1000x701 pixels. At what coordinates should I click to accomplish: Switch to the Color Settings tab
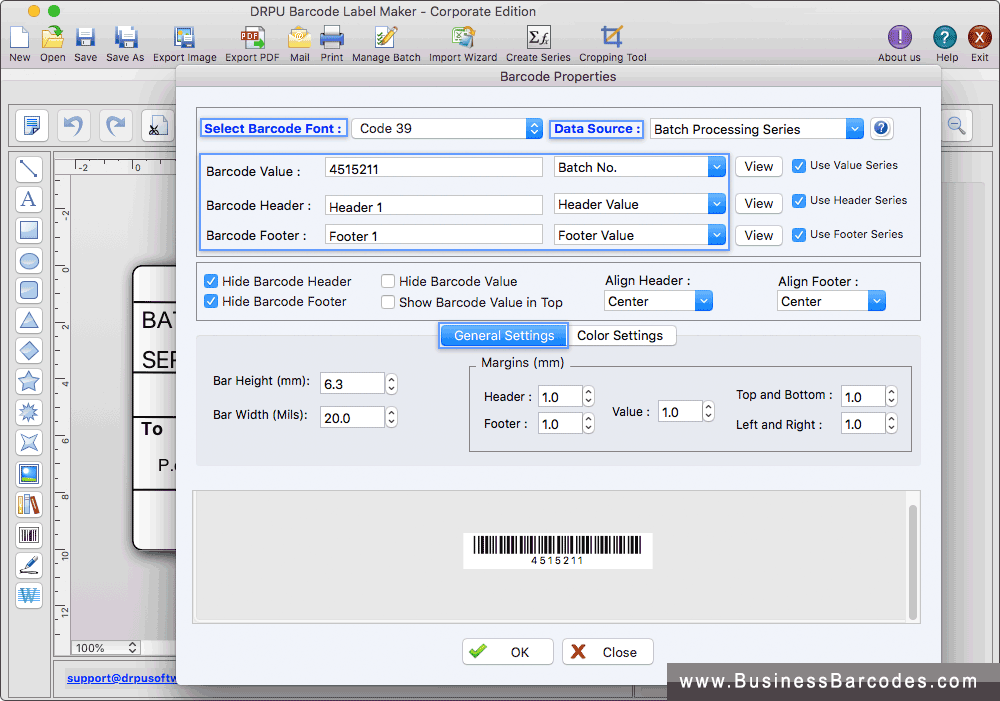[621, 336]
